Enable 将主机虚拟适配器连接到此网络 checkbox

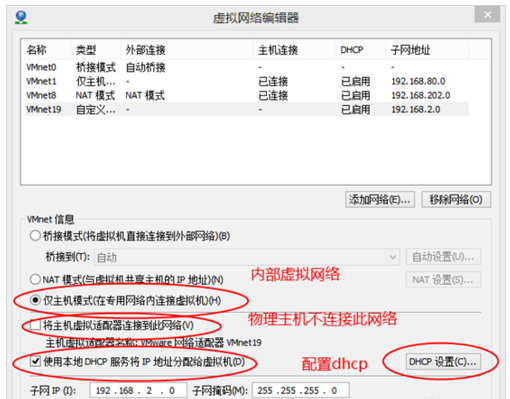point(35,325)
